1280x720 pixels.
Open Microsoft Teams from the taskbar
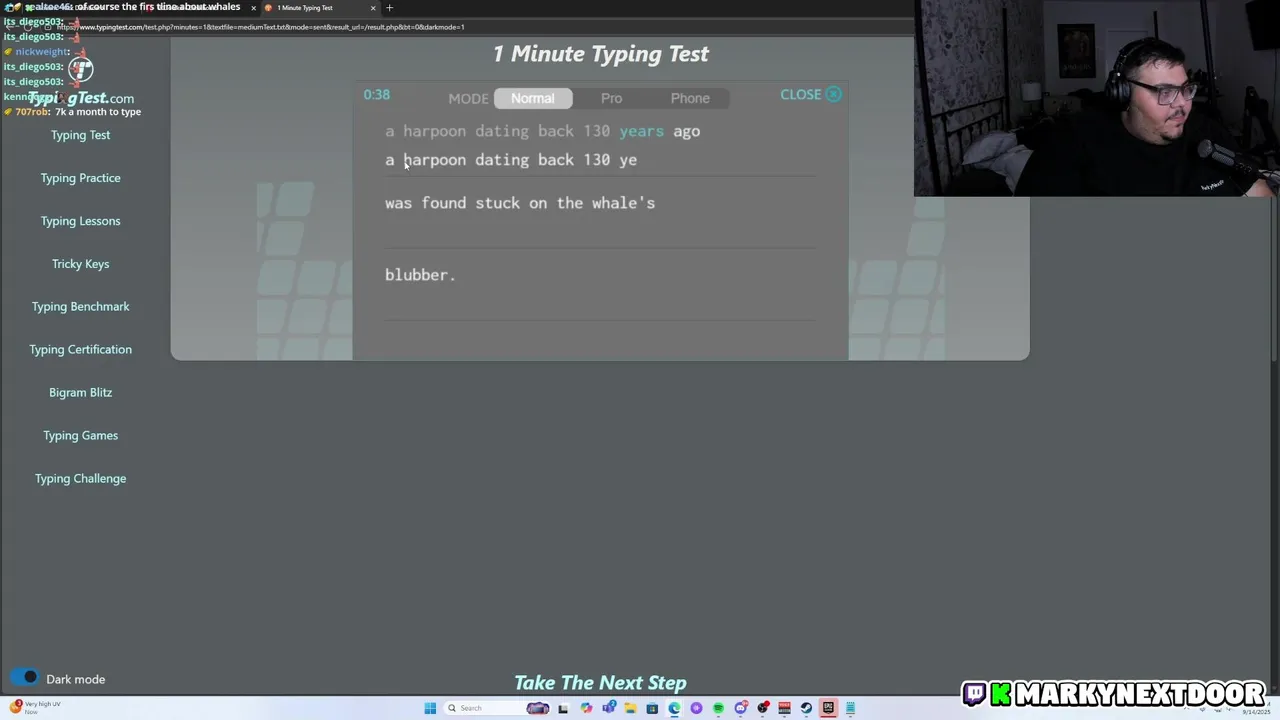point(608,708)
